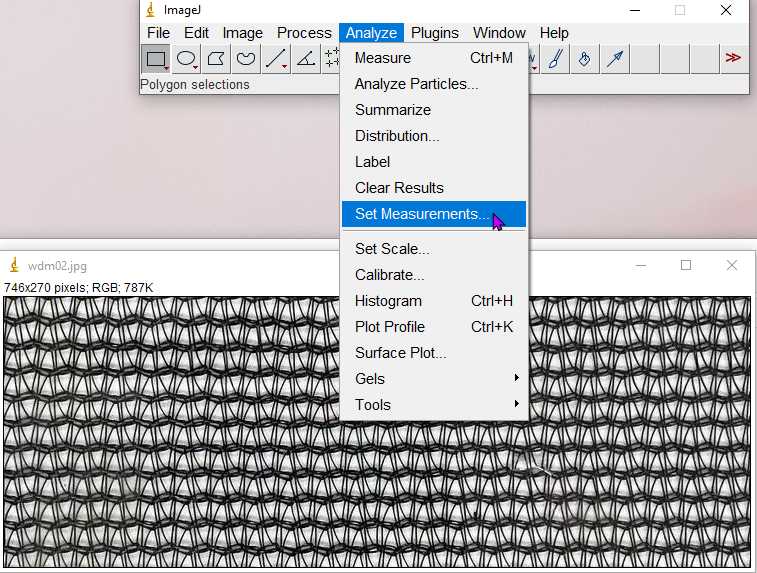Open the Edit menu

196,33
